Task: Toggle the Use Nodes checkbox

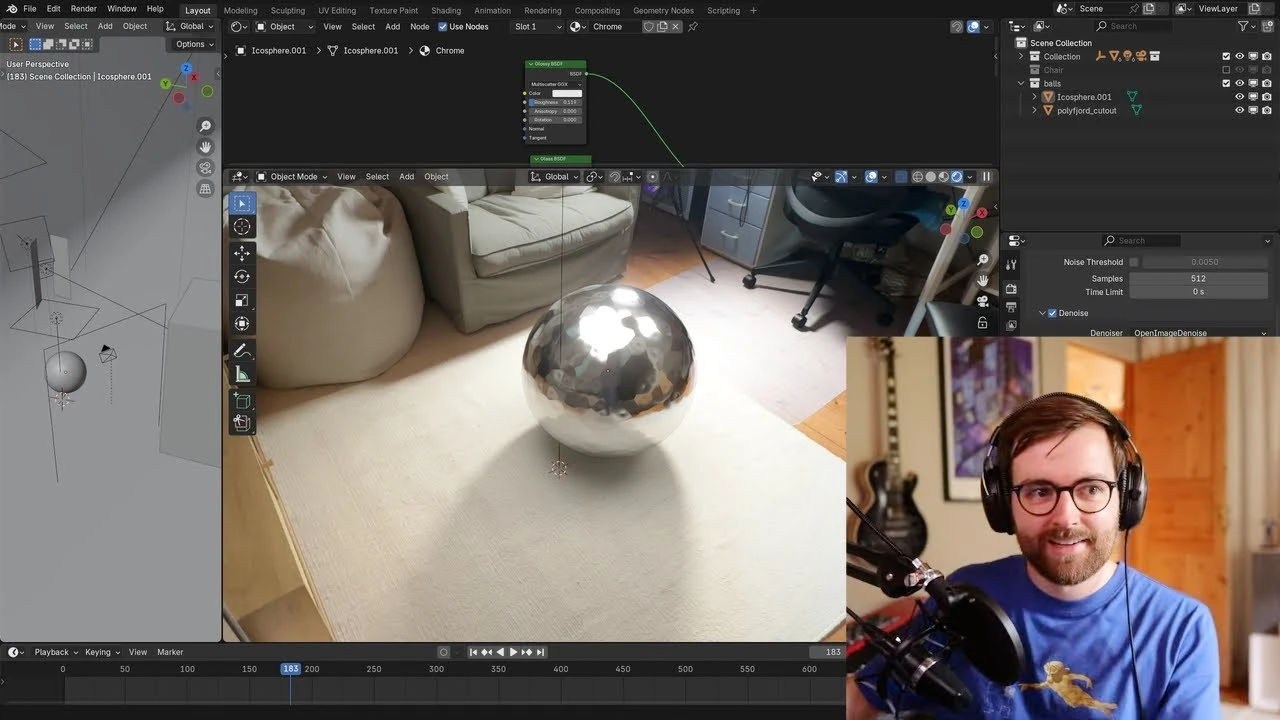Action: [x=443, y=27]
